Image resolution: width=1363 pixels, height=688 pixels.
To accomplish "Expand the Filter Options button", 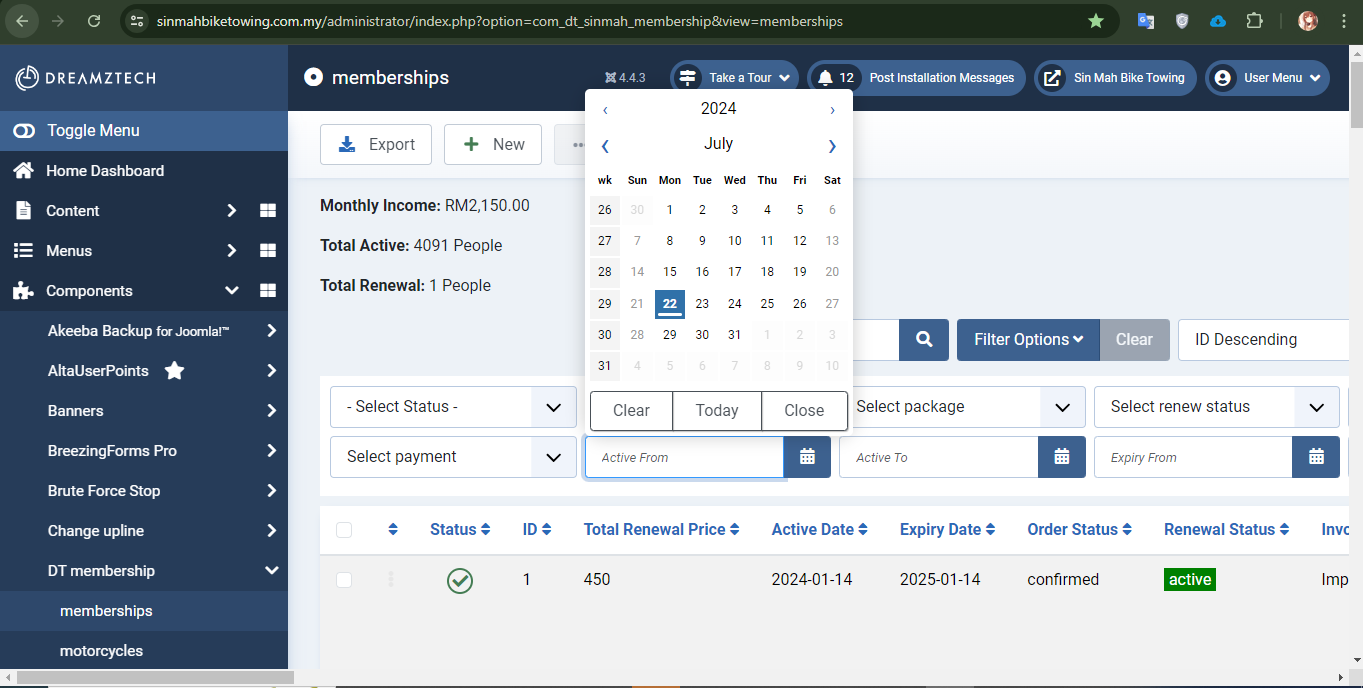I will point(1028,340).
